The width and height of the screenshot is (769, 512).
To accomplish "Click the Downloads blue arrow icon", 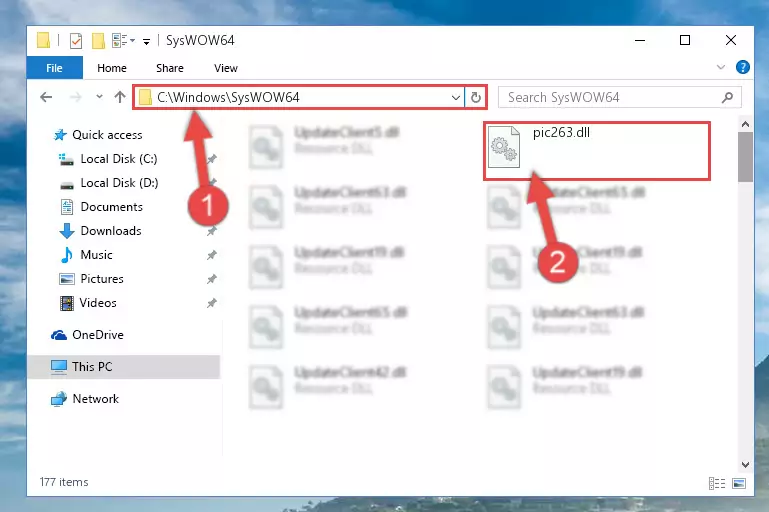I will [x=67, y=231].
